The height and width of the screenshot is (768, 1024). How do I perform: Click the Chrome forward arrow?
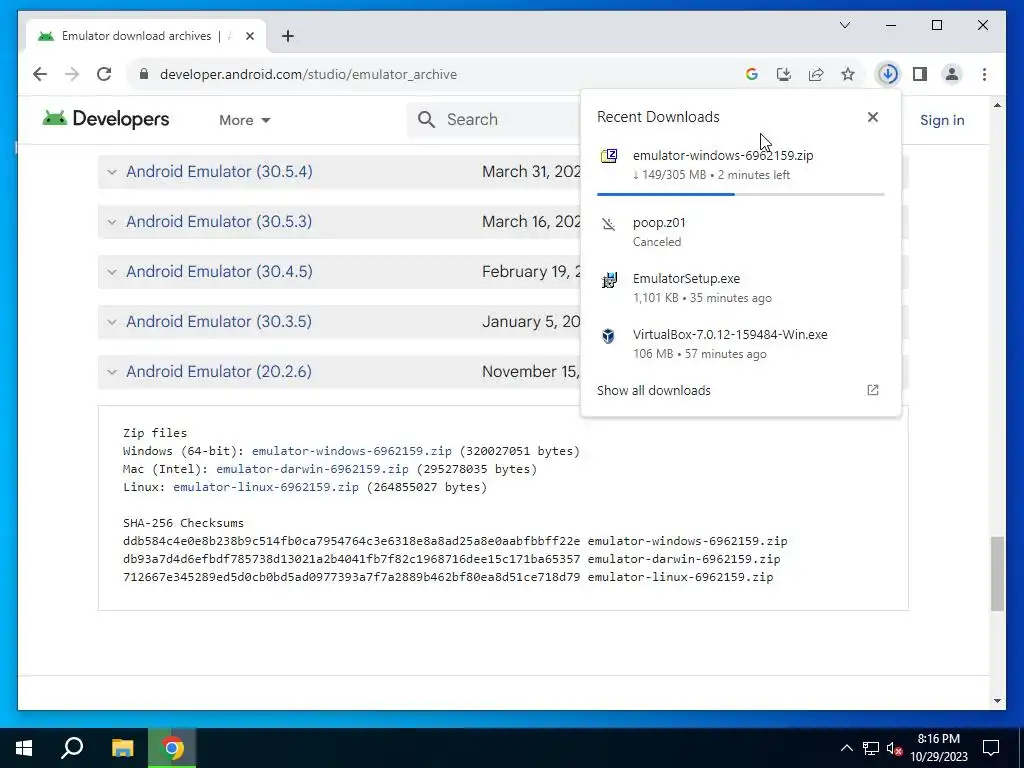click(72, 74)
